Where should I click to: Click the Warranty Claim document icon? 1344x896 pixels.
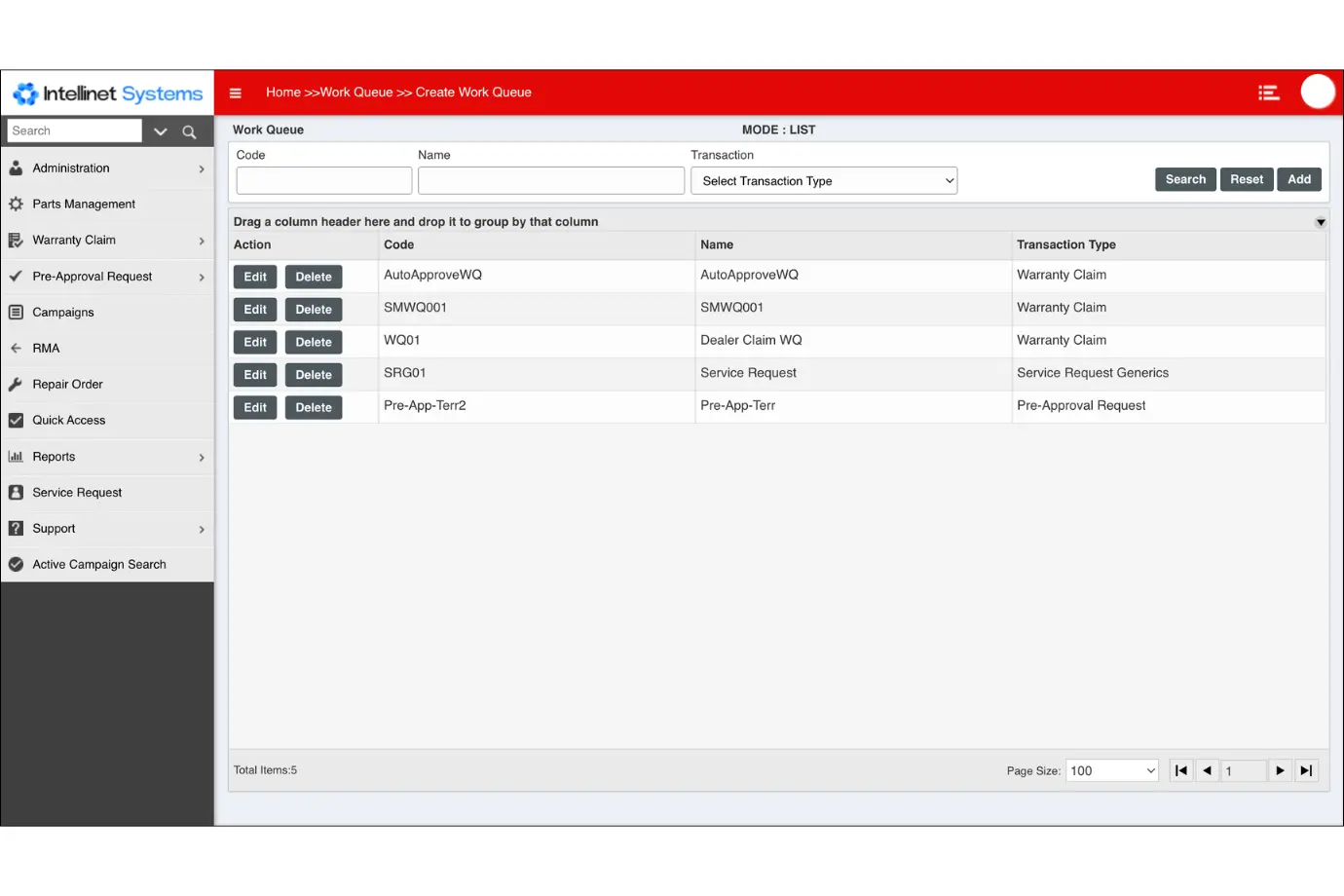click(16, 241)
